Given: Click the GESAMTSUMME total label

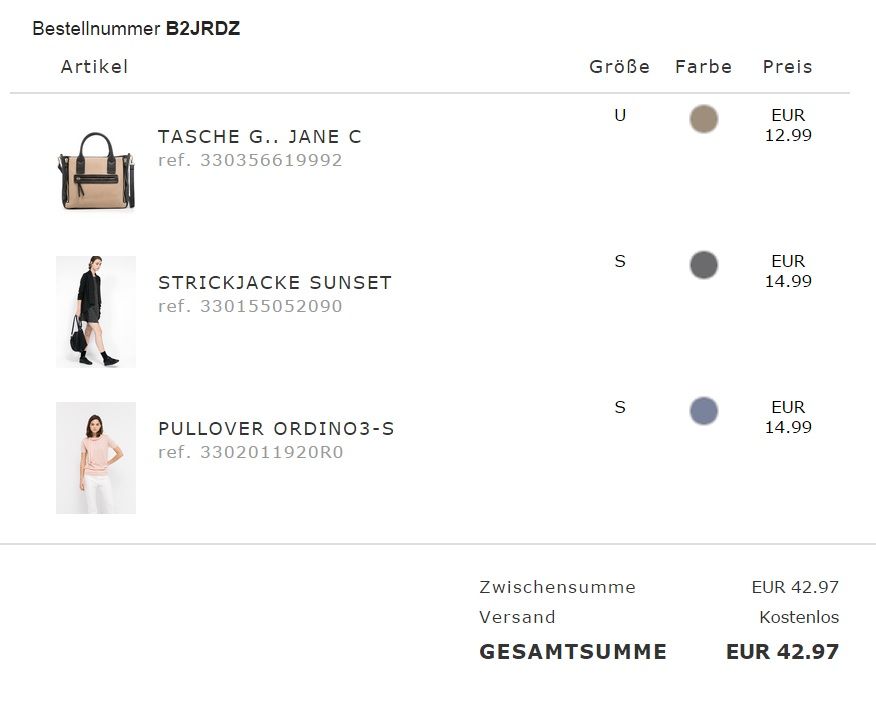Looking at the screenshot, I should click(x=573, y=652).
